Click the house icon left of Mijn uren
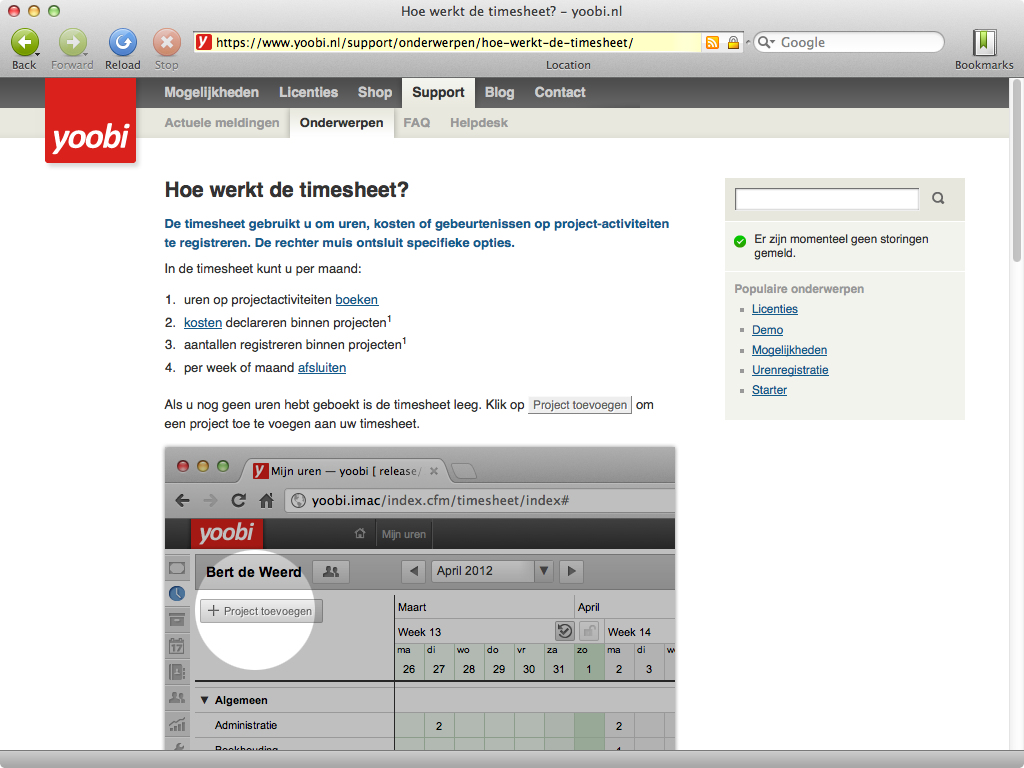Viewport: 1024px width, 768px height. point(360,534)
